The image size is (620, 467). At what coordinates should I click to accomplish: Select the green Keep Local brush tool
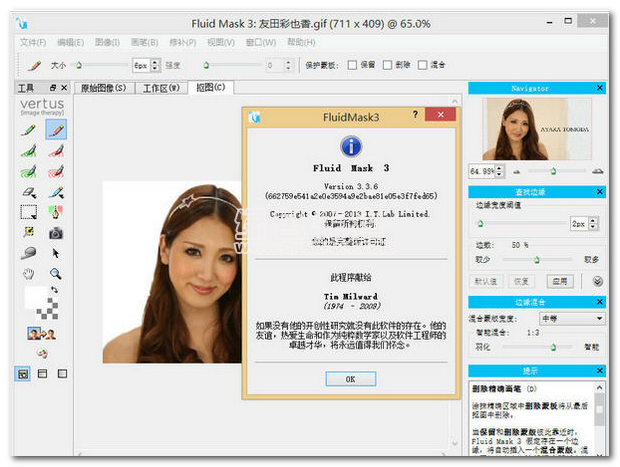(x=28, y=151)
